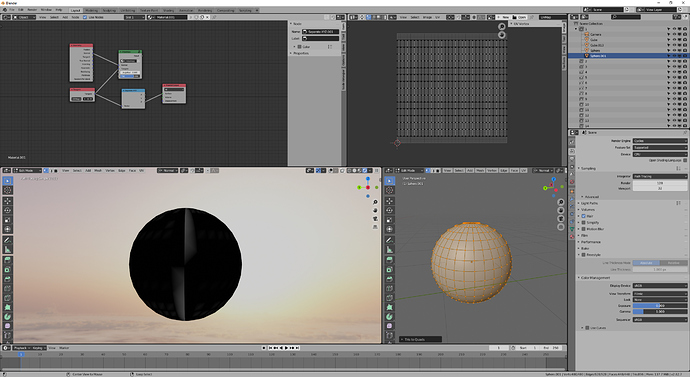
Task: Select Sphere.001 in outliner
Action: [598, 56]
